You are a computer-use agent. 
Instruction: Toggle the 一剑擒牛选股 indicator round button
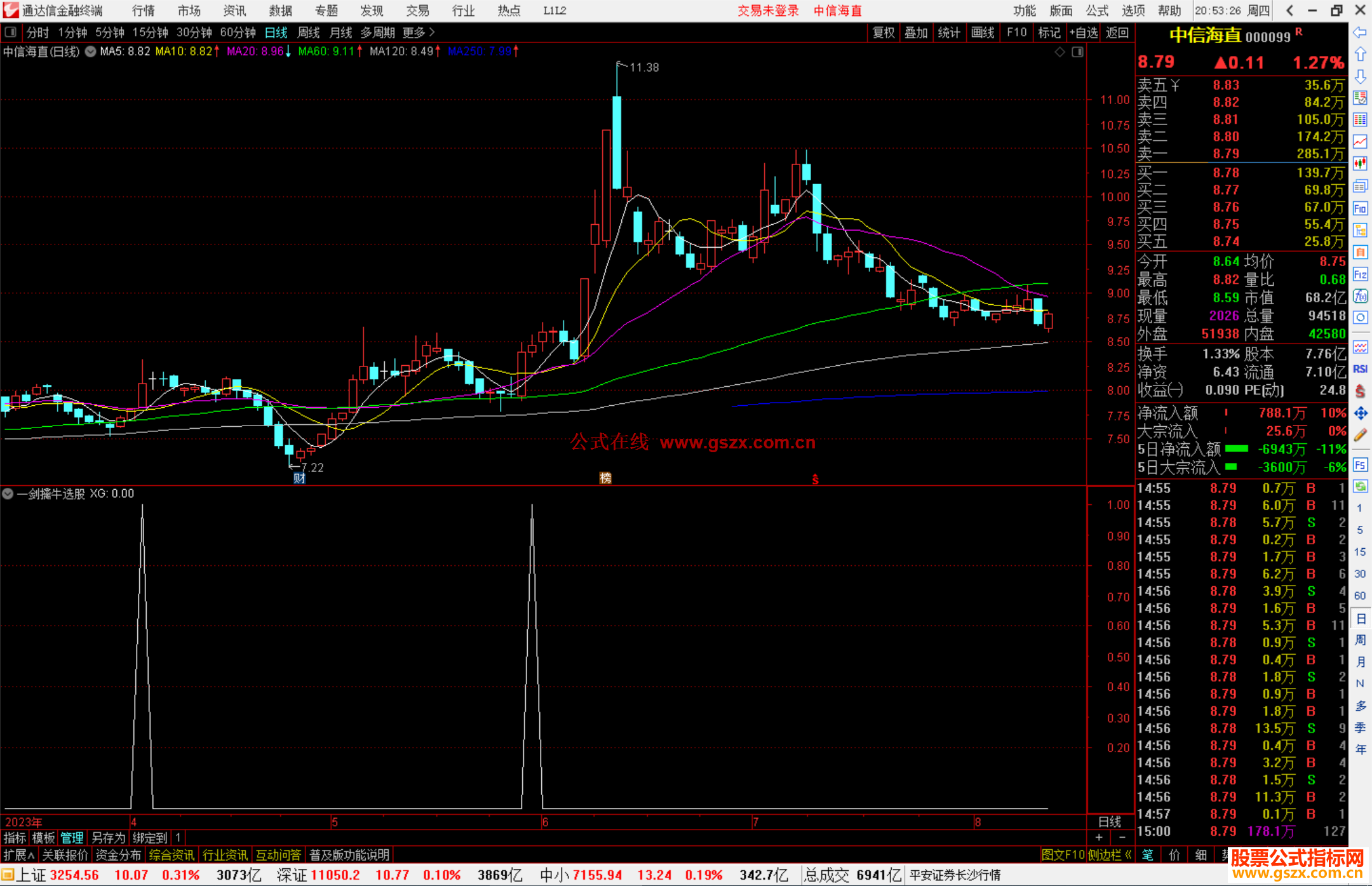(x=8, y=493)
